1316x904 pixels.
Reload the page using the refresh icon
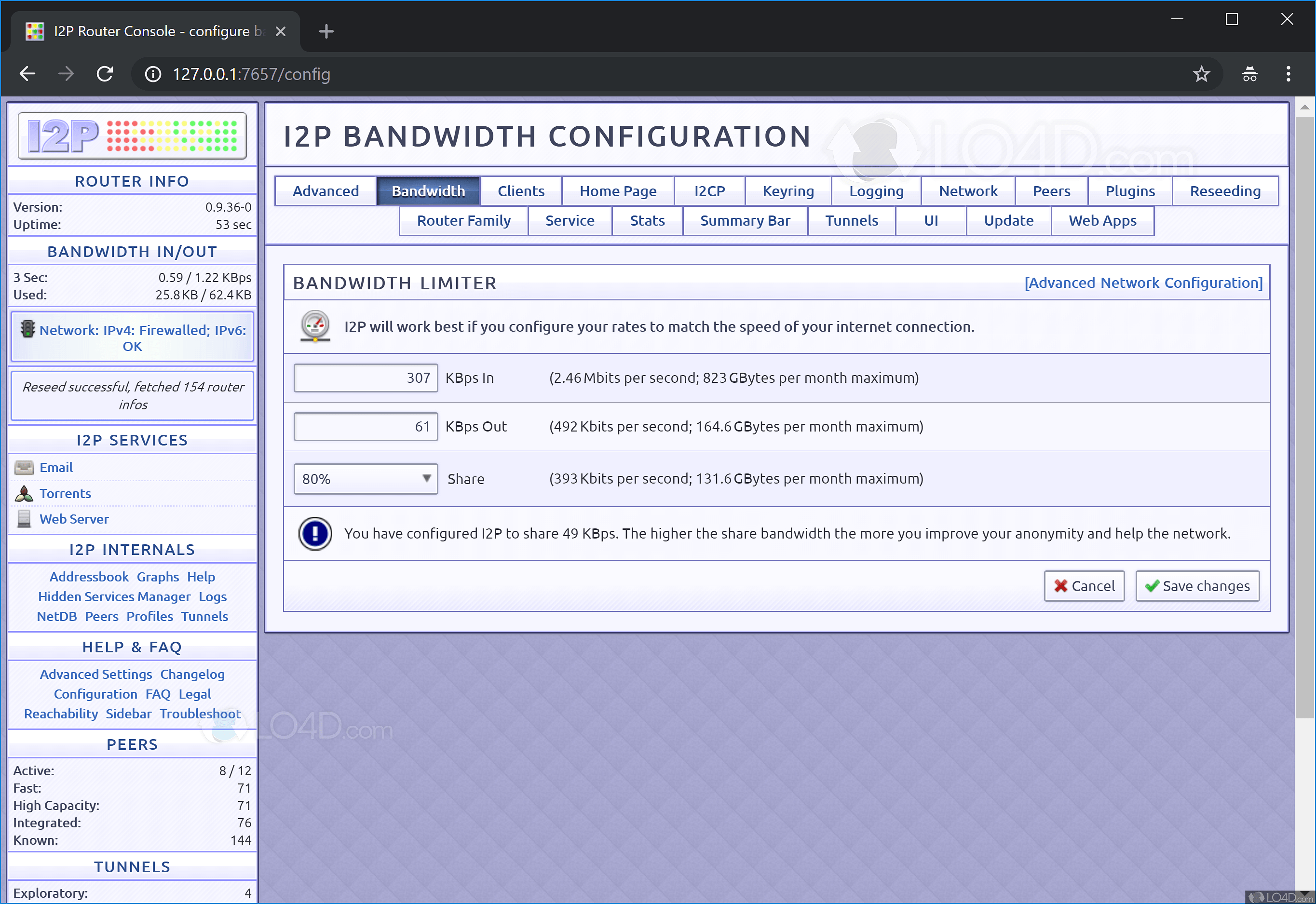105,74
